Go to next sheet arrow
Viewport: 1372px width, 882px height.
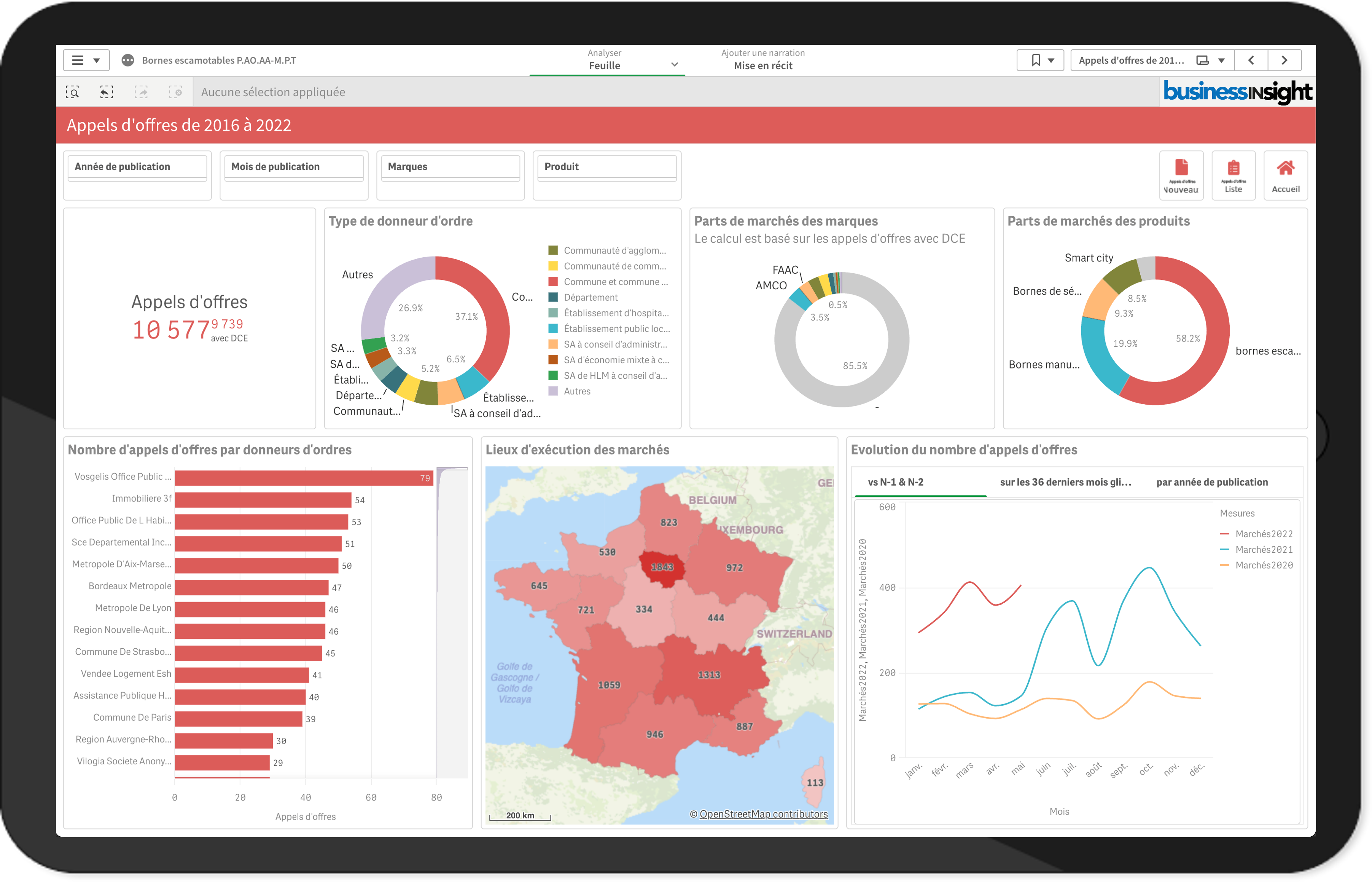1284,60
